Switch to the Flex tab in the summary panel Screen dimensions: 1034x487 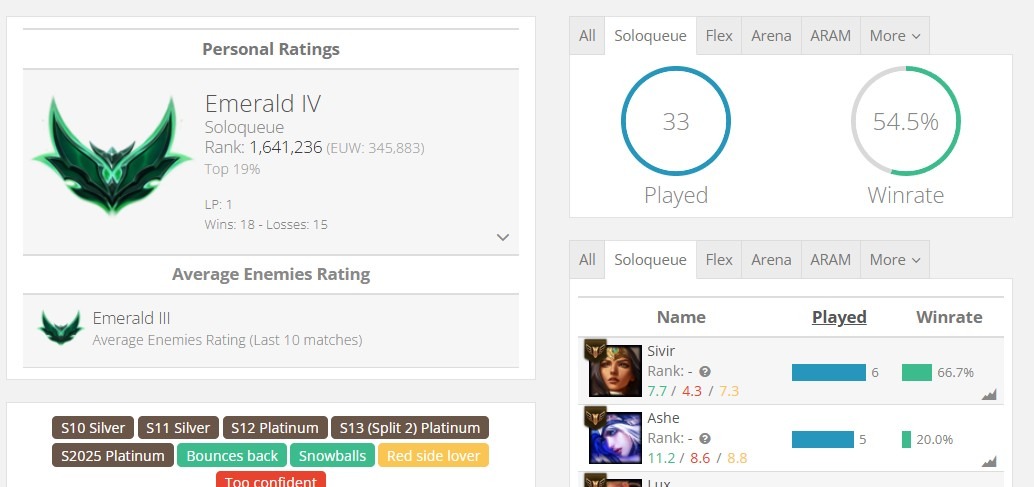[x=719, y=36]
